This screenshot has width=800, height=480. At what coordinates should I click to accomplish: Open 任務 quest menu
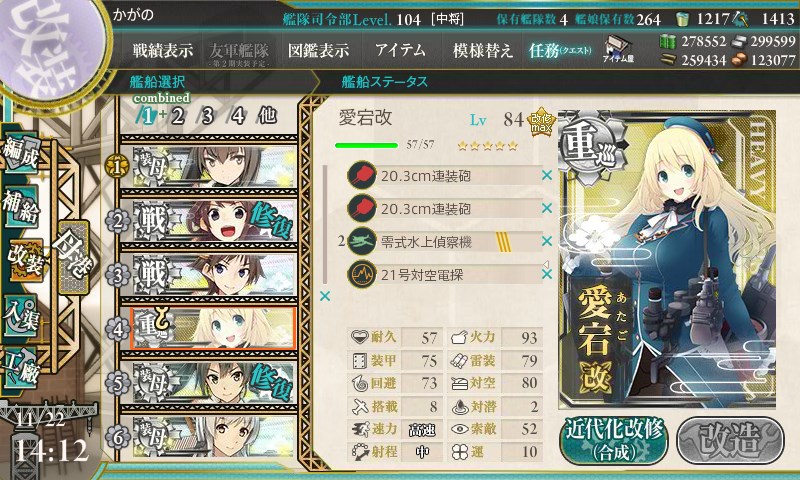click(560, 50)
